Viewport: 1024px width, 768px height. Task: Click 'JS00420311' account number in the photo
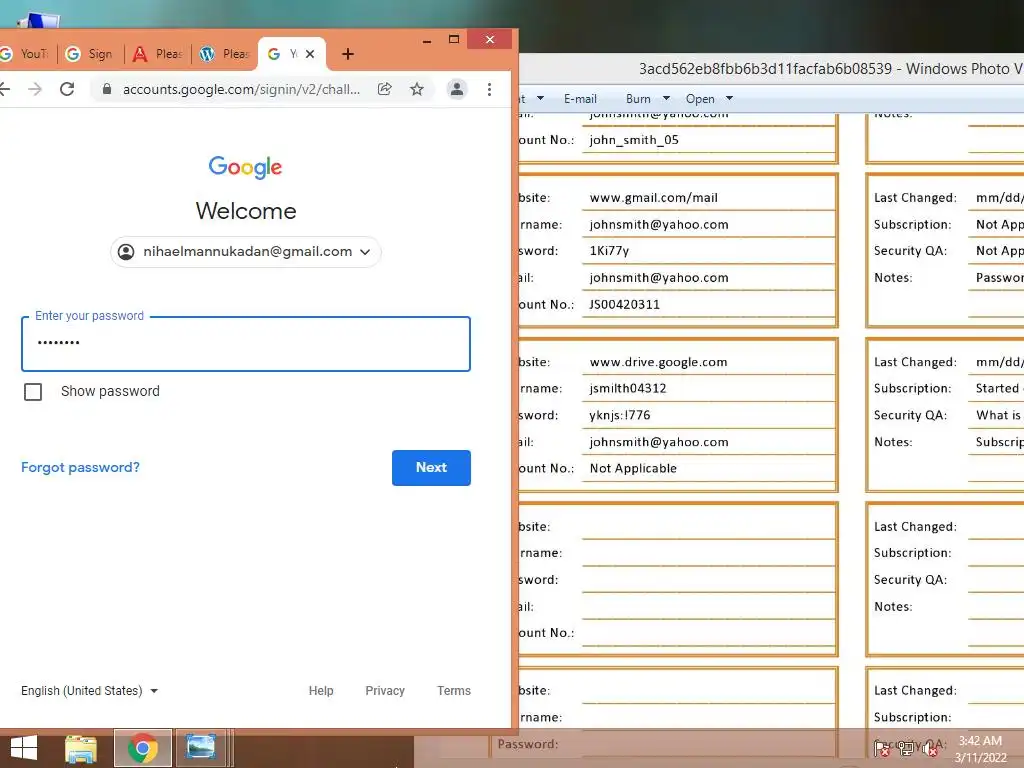click(624, 304)
